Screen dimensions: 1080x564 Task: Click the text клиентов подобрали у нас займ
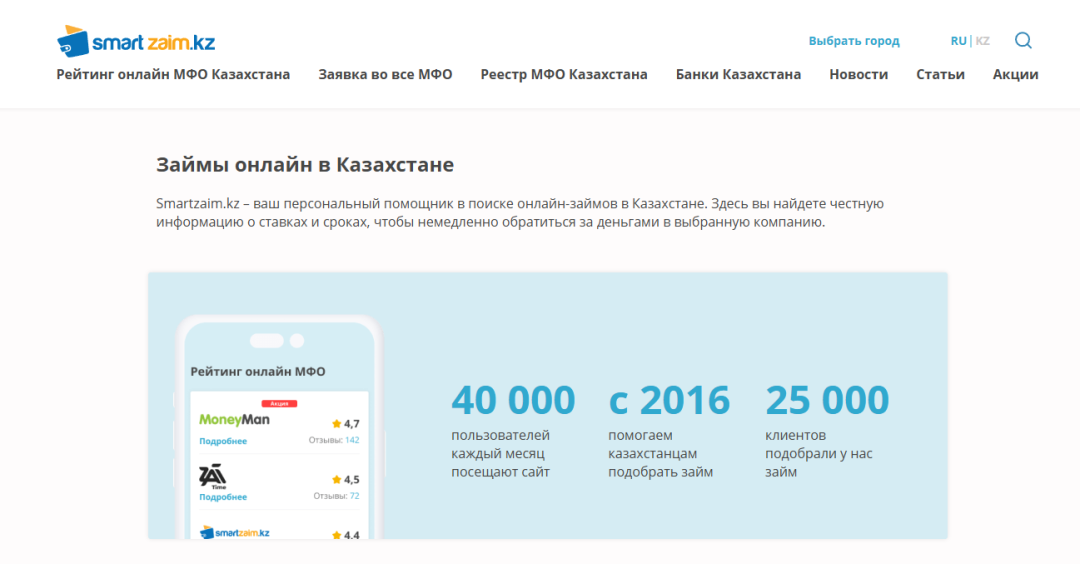pyautogui.click(x=819, y=454)
